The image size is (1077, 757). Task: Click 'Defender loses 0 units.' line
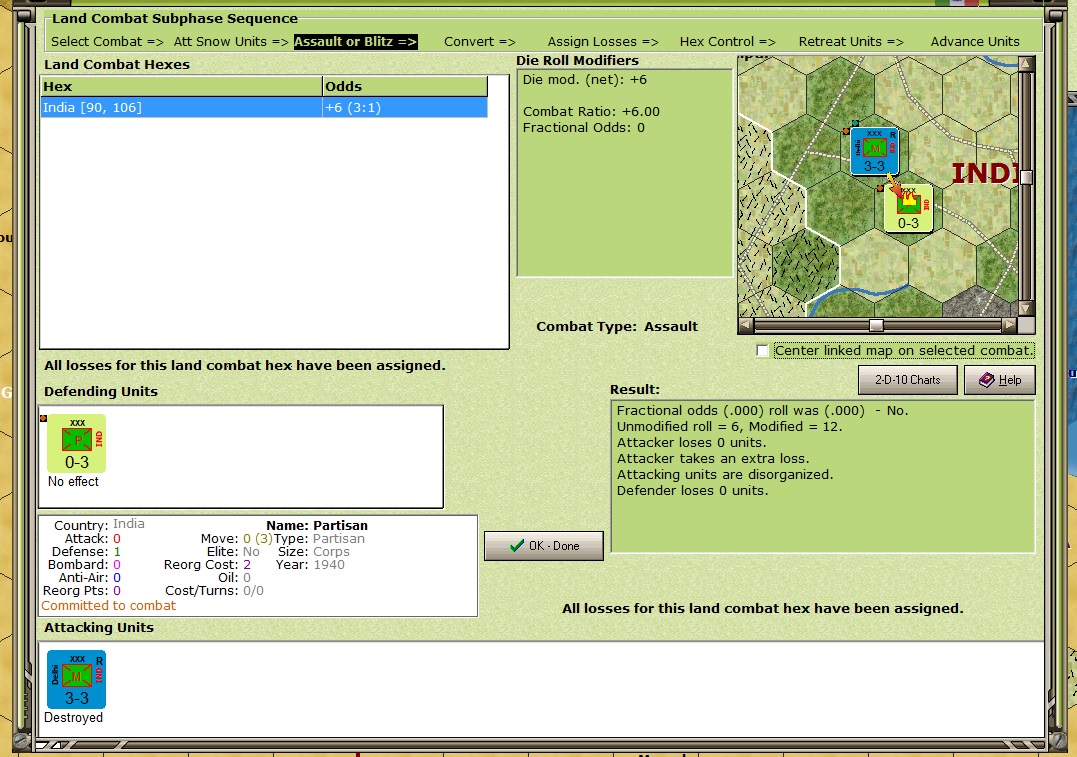[x=692, y=490]
